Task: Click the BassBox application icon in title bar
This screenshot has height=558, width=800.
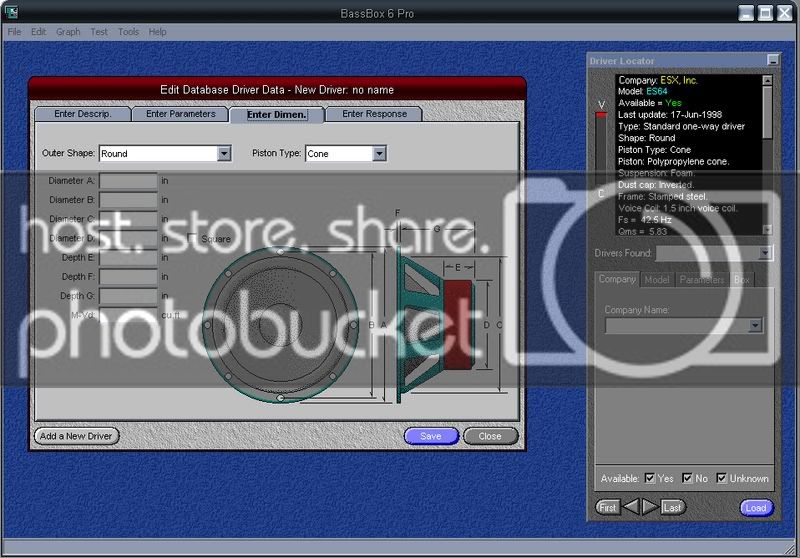Action: pyautogui.click(x=11, y=11)
